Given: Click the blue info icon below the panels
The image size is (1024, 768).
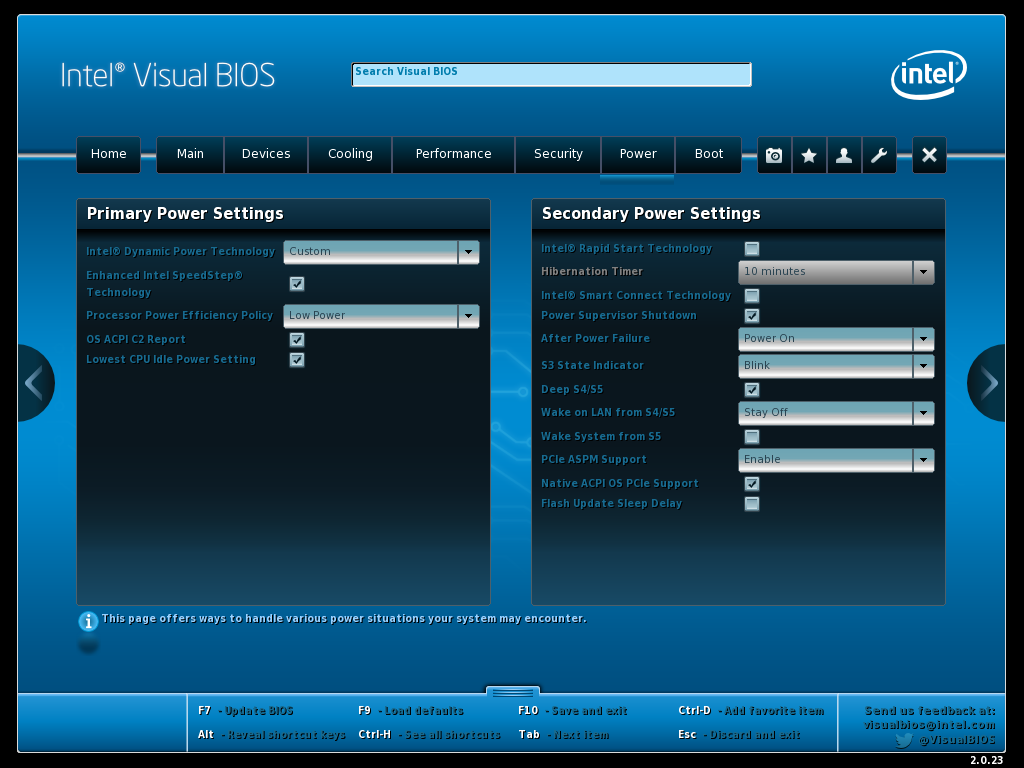Looking at the screenshot, I should (x=88, y=620).
